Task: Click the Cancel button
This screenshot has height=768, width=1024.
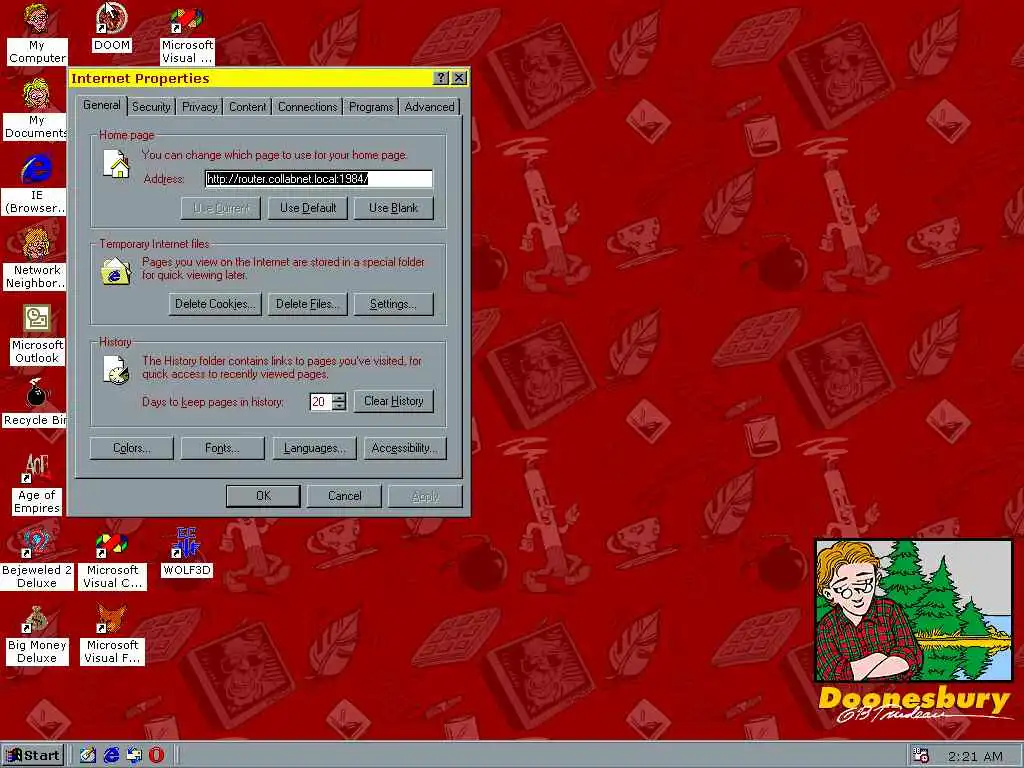Action: pyautogui.click(x=344, y=496)
